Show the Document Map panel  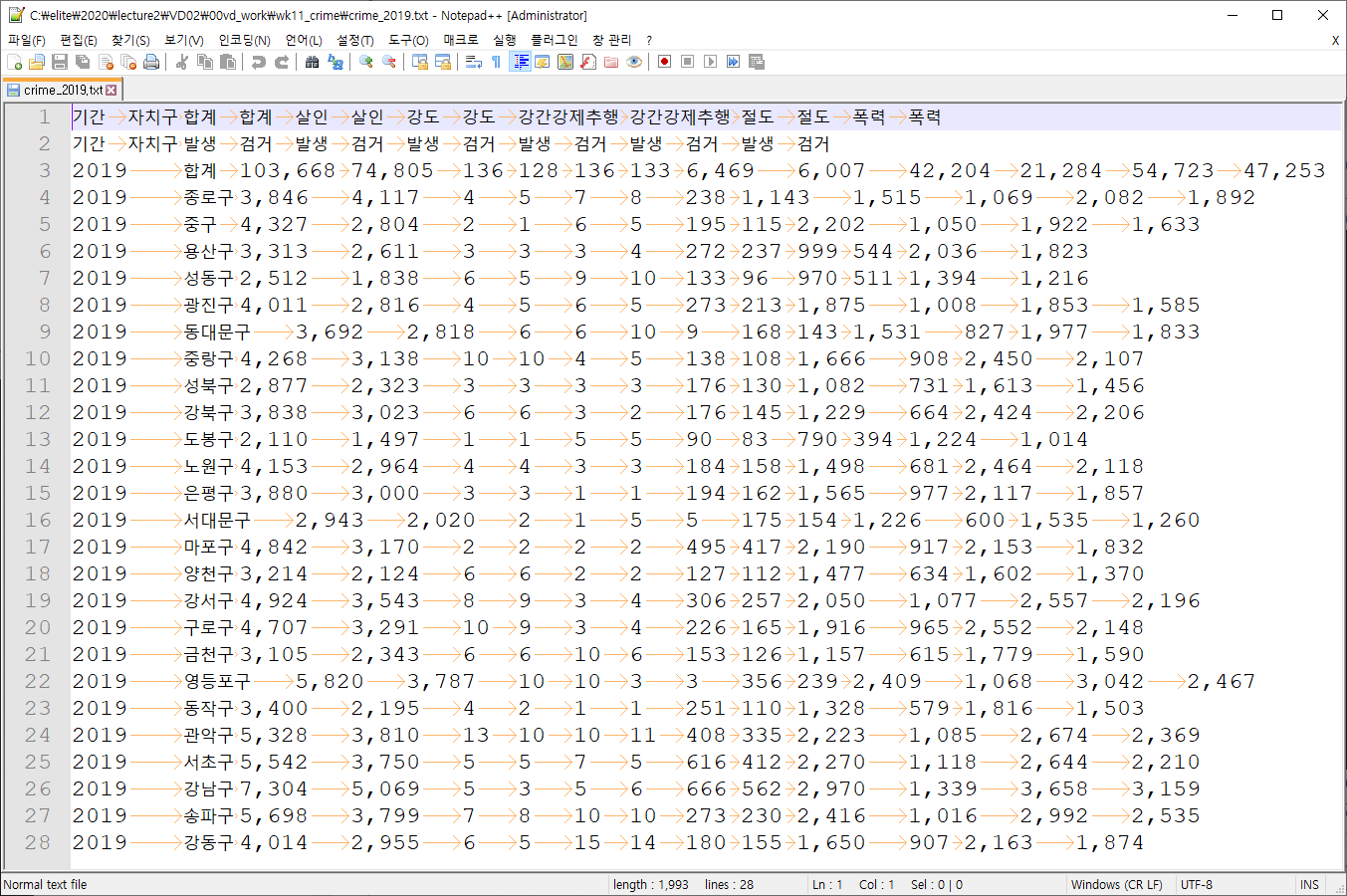point(565,62)
